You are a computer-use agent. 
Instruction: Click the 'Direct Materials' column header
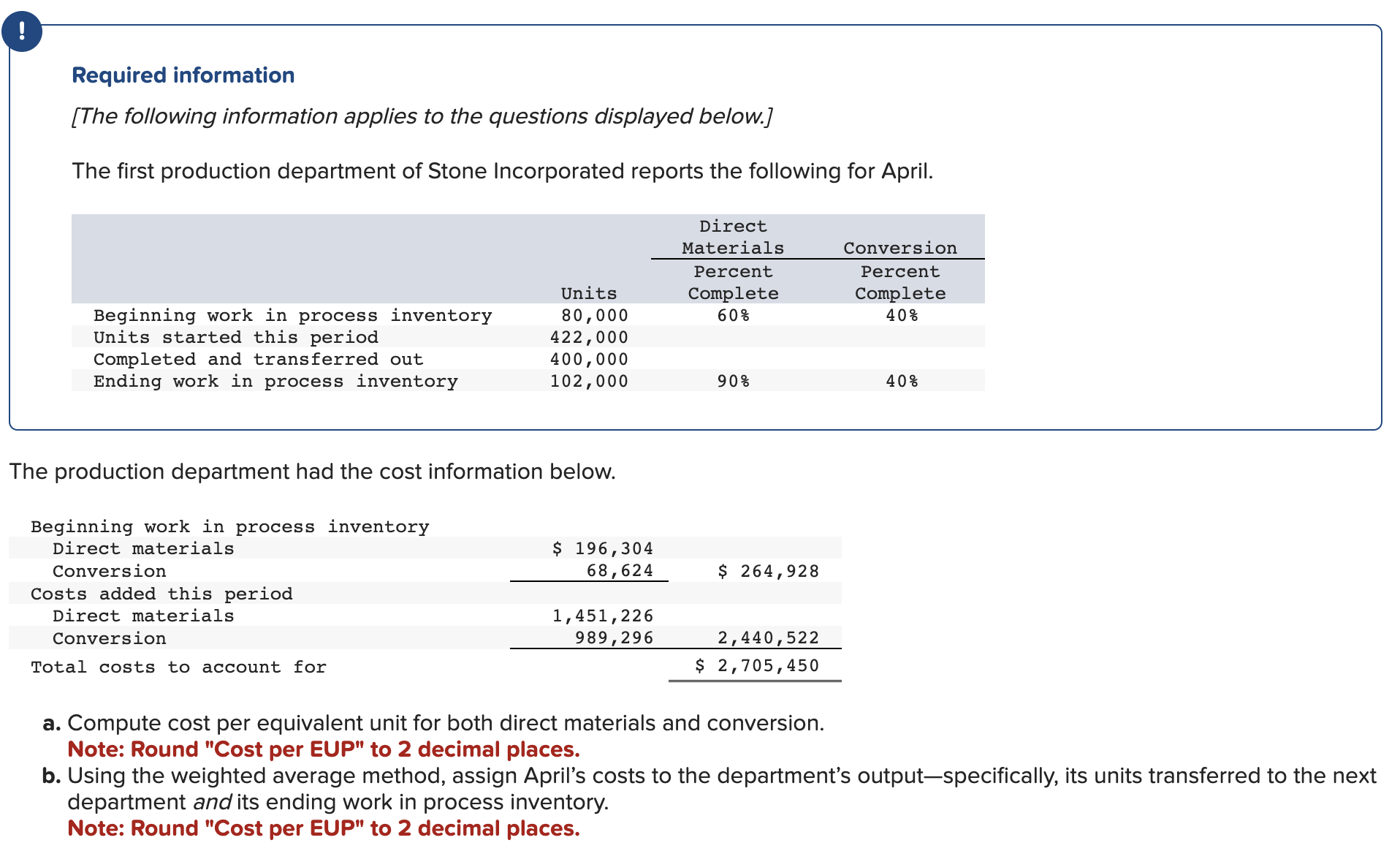click(733, 237)
